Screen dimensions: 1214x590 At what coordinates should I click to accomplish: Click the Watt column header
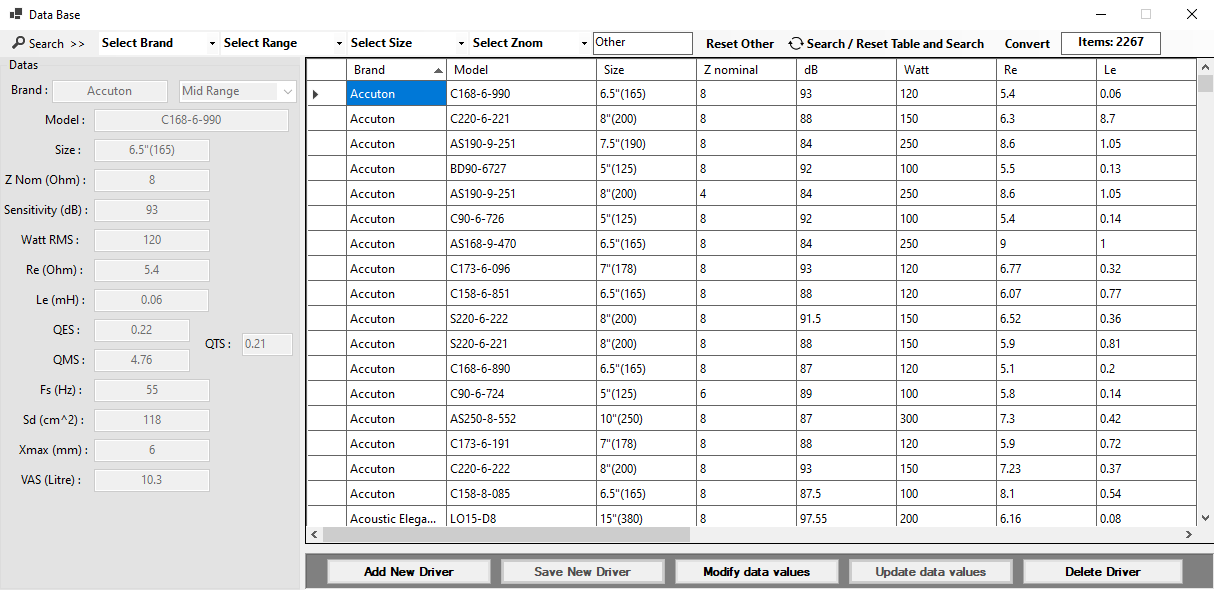(x=946, y=70)
